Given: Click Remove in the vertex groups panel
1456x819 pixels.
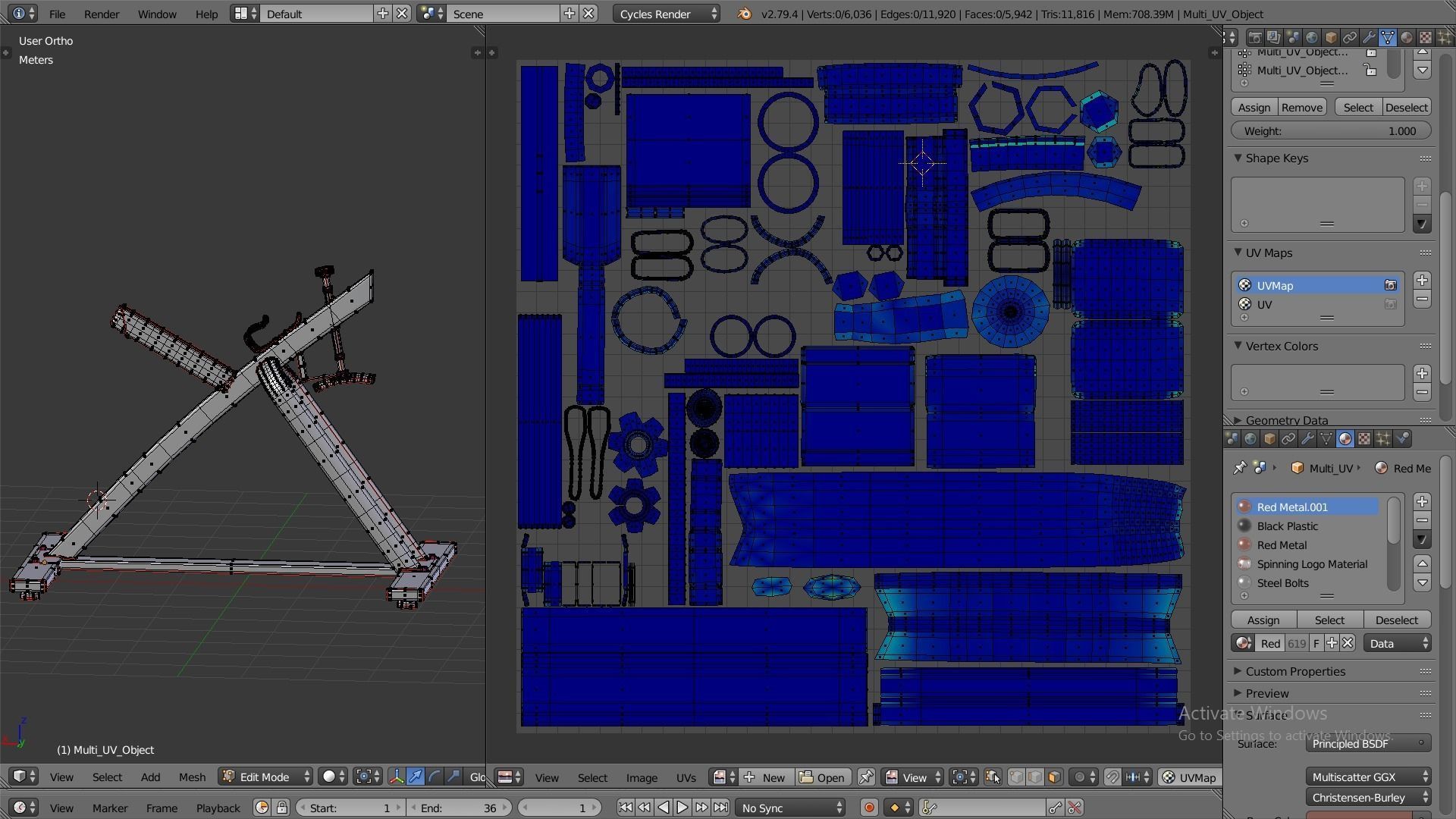Looking at the screenshot, I should pyautogui.click(x=1301, y=107).
